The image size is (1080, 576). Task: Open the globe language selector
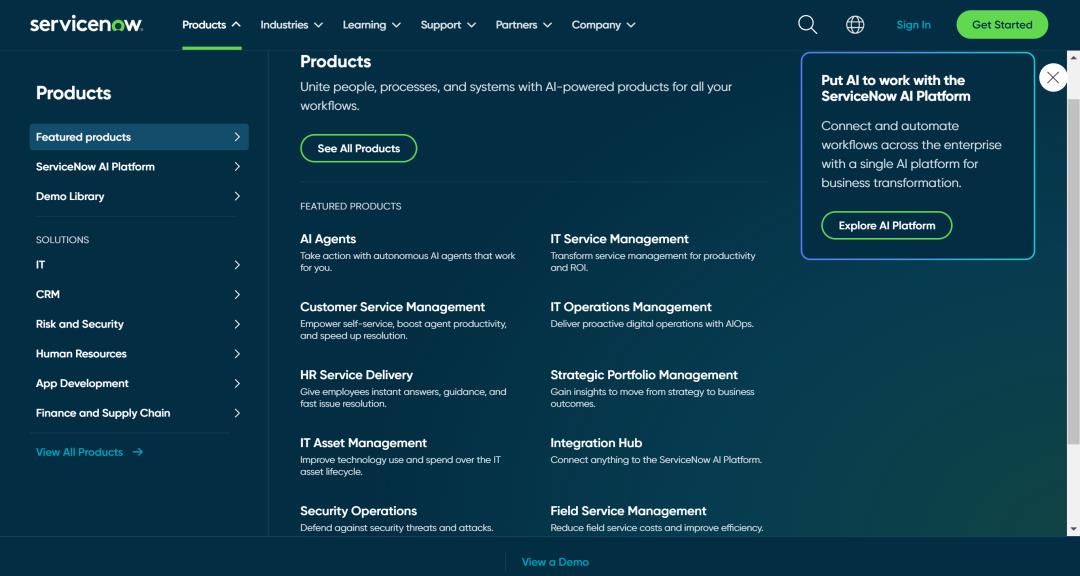point(855,25)
